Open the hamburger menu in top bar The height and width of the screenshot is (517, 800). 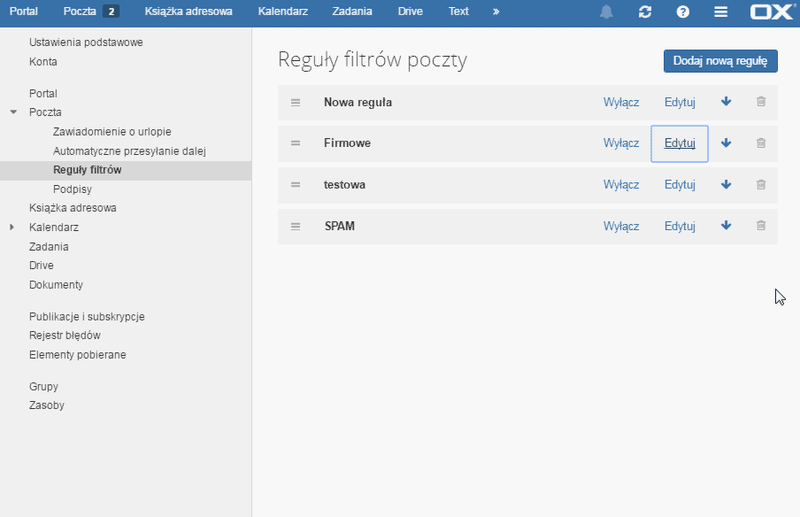tap(720, 12)
